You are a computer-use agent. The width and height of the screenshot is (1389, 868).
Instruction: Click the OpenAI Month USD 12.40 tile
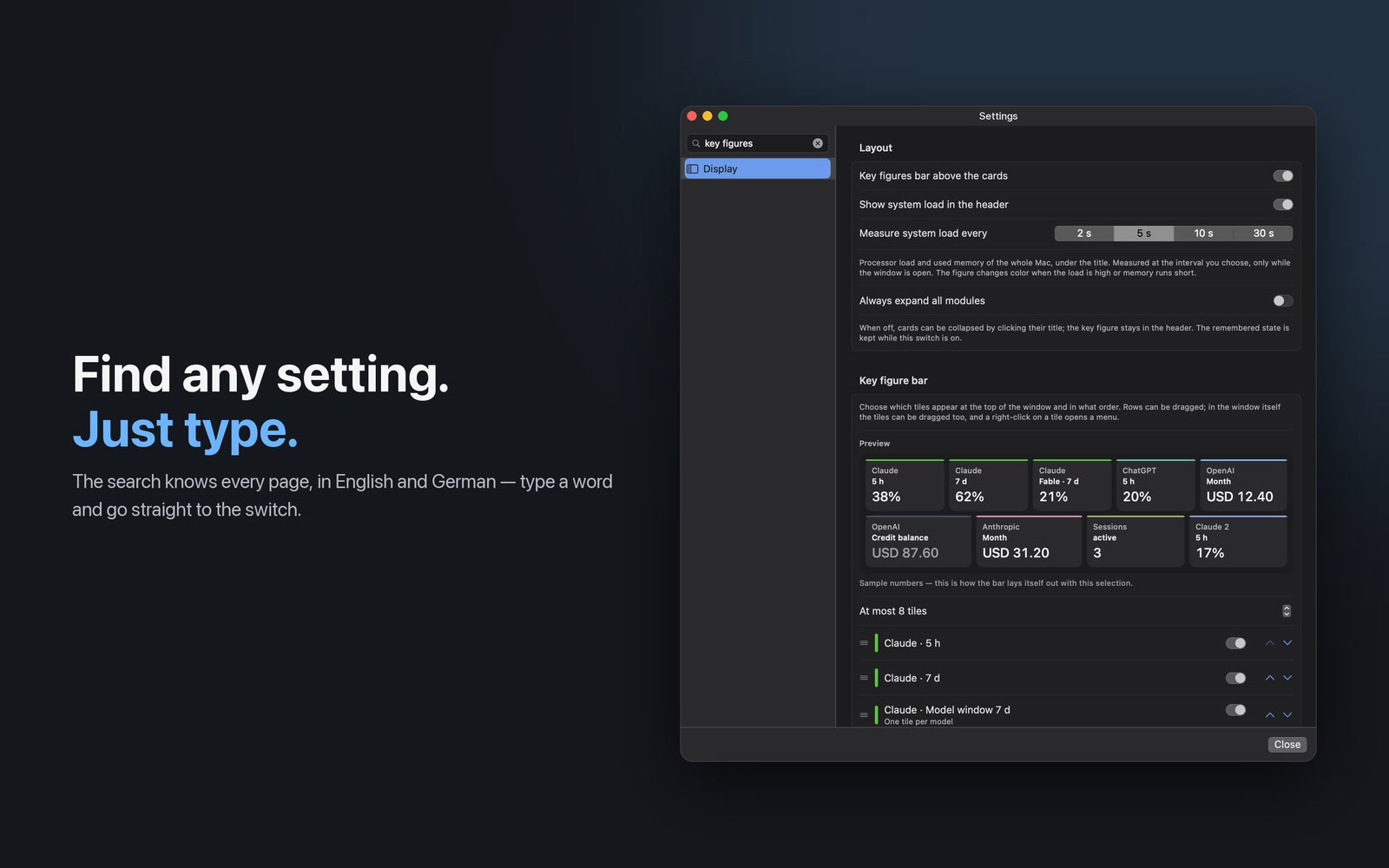pyautogui.click(x=1243, y=485)
